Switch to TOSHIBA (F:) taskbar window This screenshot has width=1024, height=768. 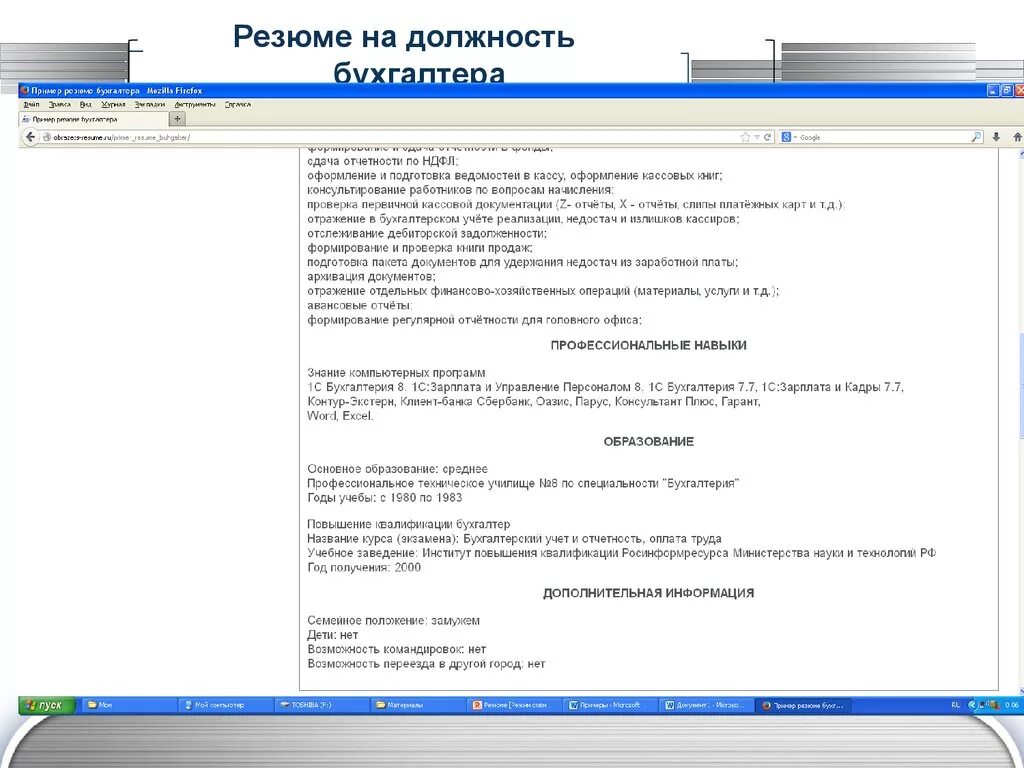(x=321, y=705)
